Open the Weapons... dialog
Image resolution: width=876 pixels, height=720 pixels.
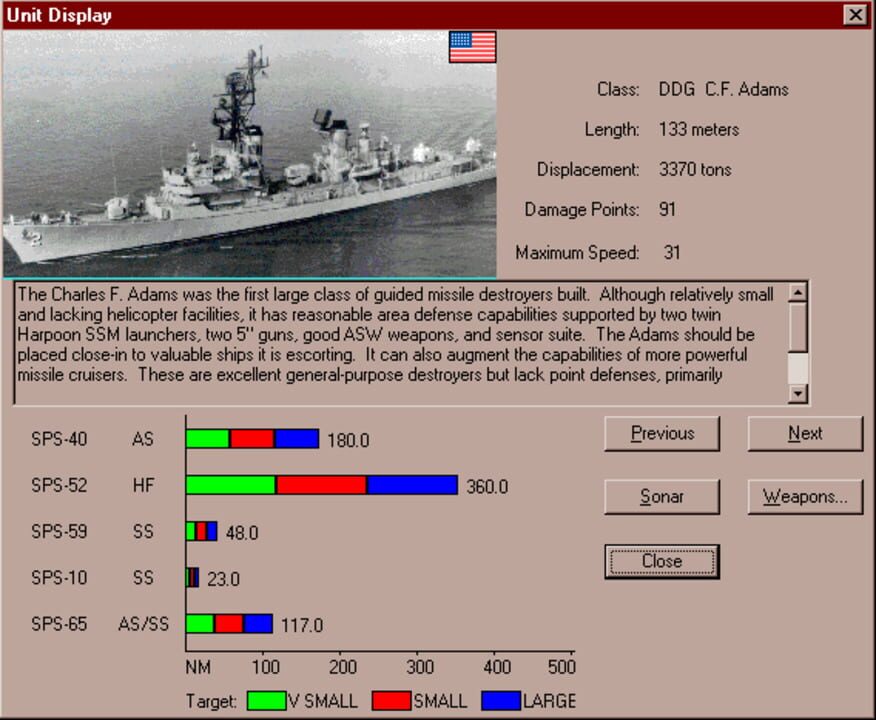(x=805, y=497)
